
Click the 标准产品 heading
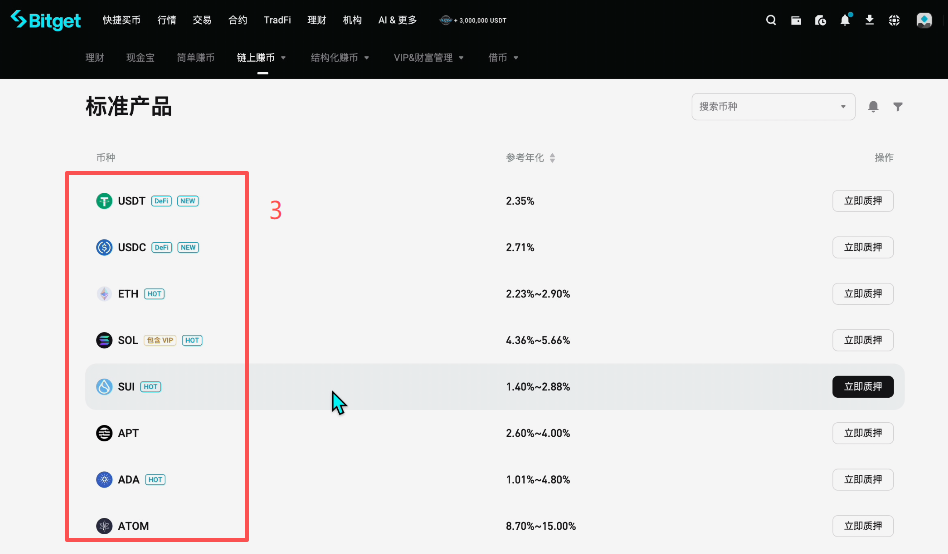129,106
